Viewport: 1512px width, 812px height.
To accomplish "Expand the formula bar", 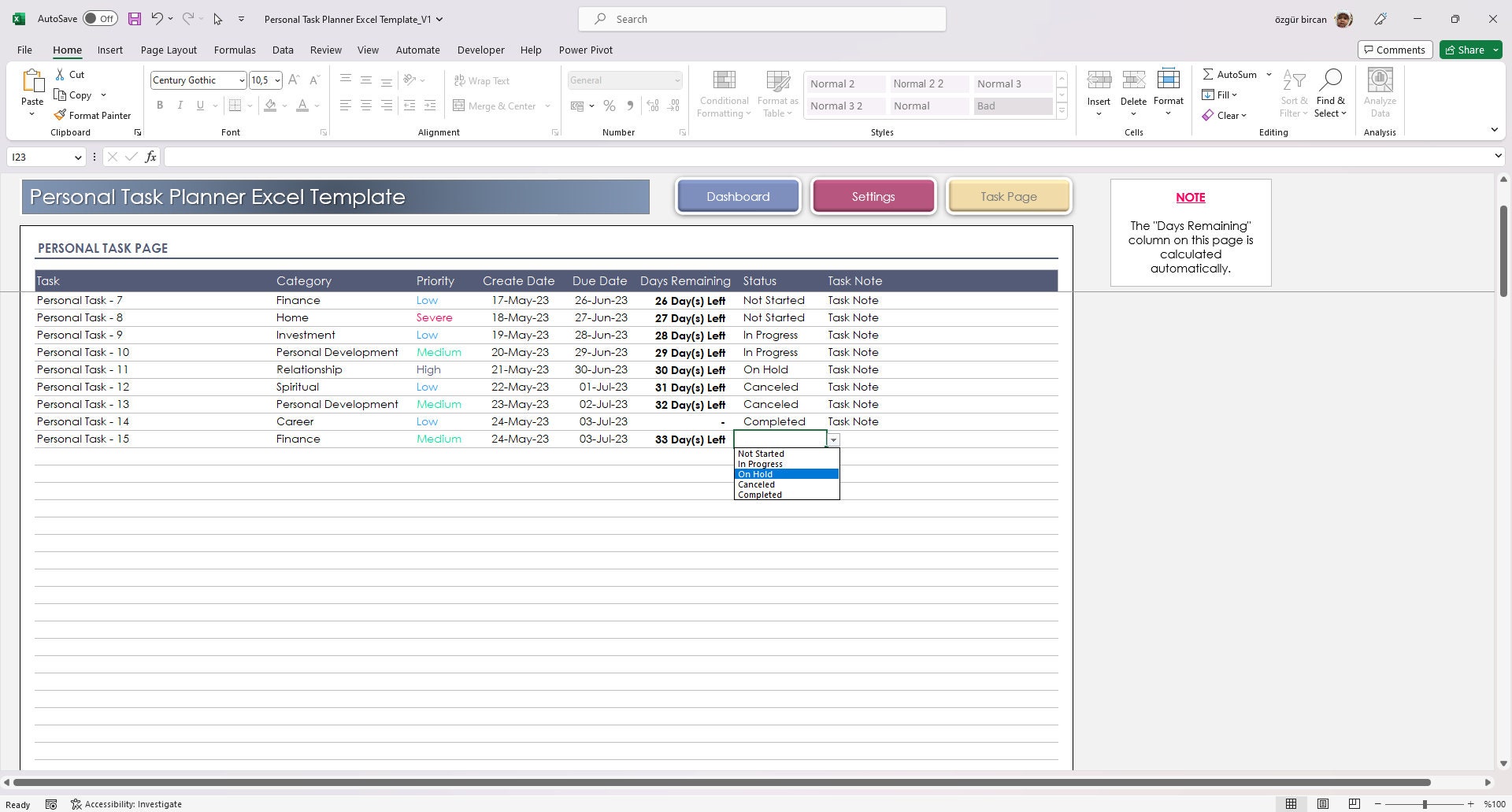I will (x=1498, y=156).
